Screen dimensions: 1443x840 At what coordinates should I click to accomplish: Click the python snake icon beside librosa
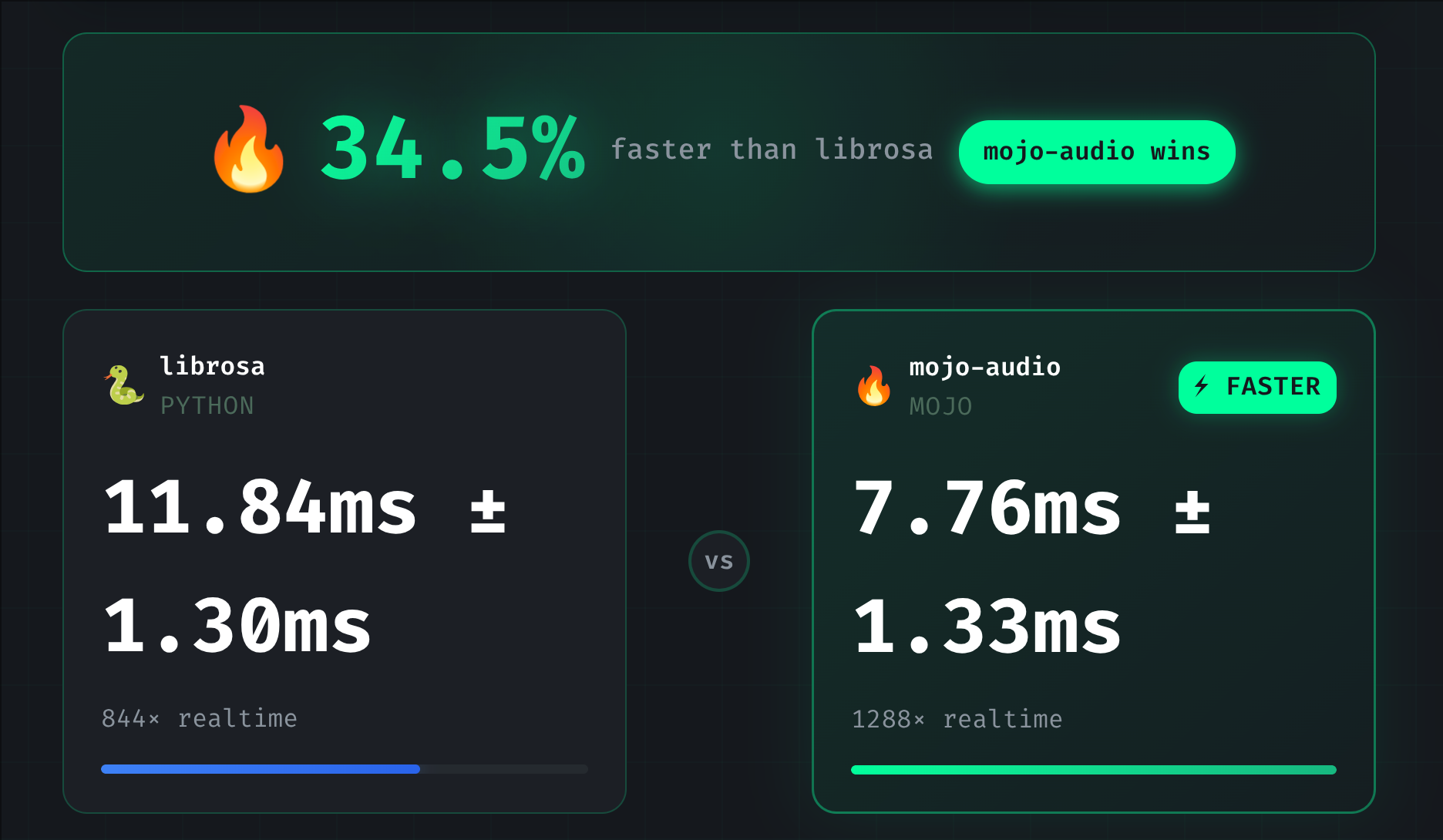coord(124,385)
